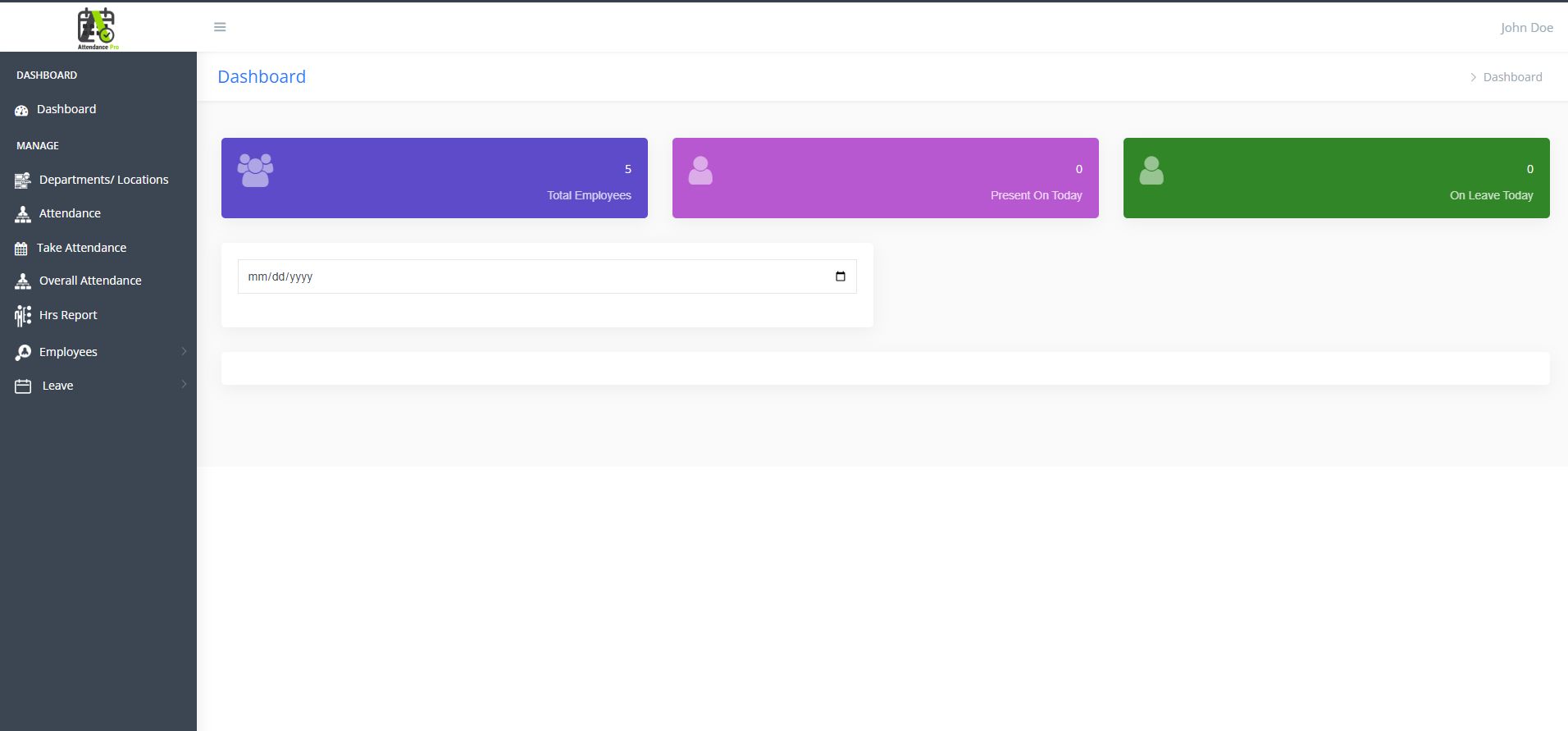Click the Total Employees label

pyautogui.click(x=589, y=195)
